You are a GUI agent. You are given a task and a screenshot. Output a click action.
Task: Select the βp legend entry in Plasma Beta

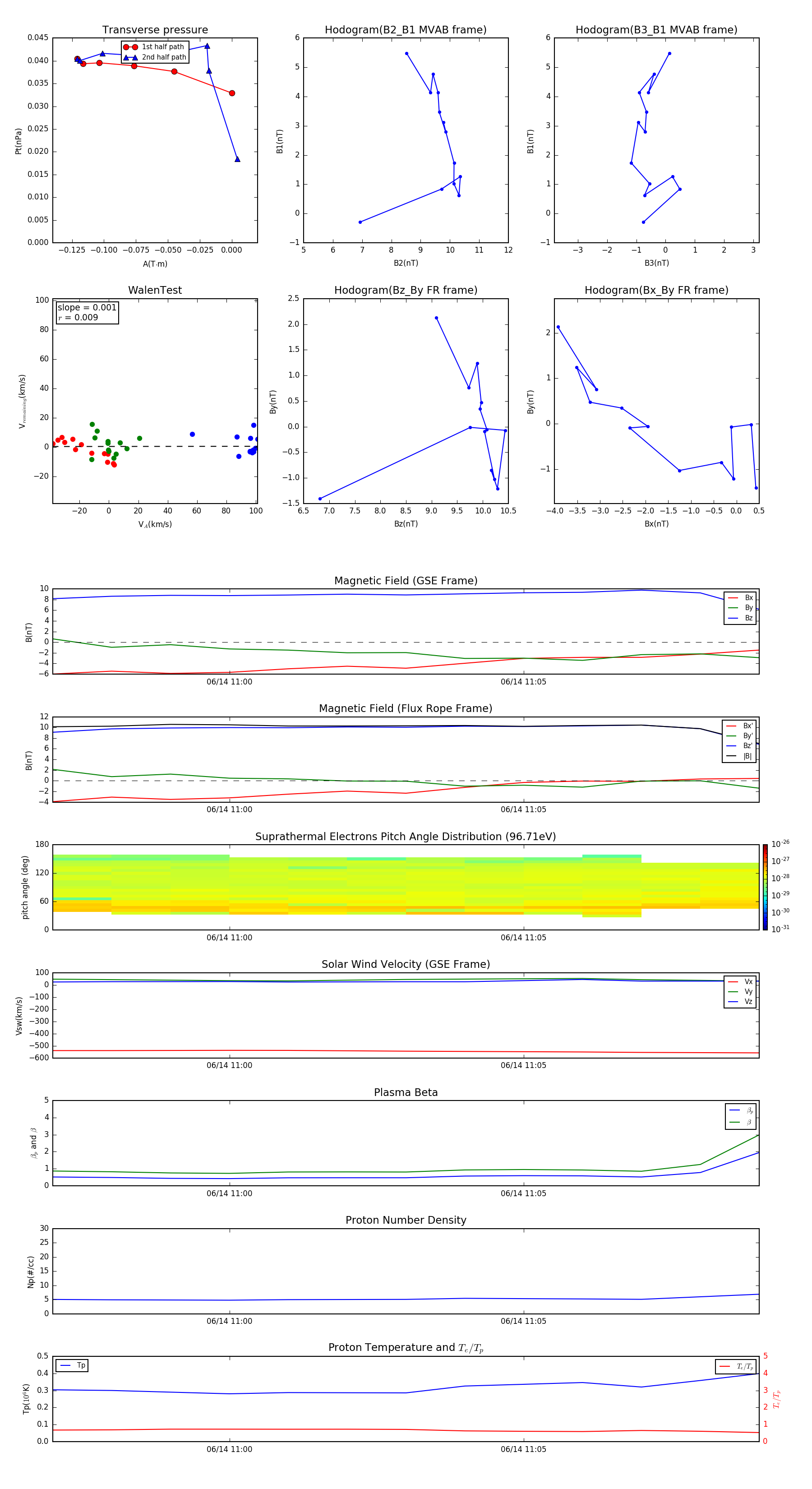741,1110
